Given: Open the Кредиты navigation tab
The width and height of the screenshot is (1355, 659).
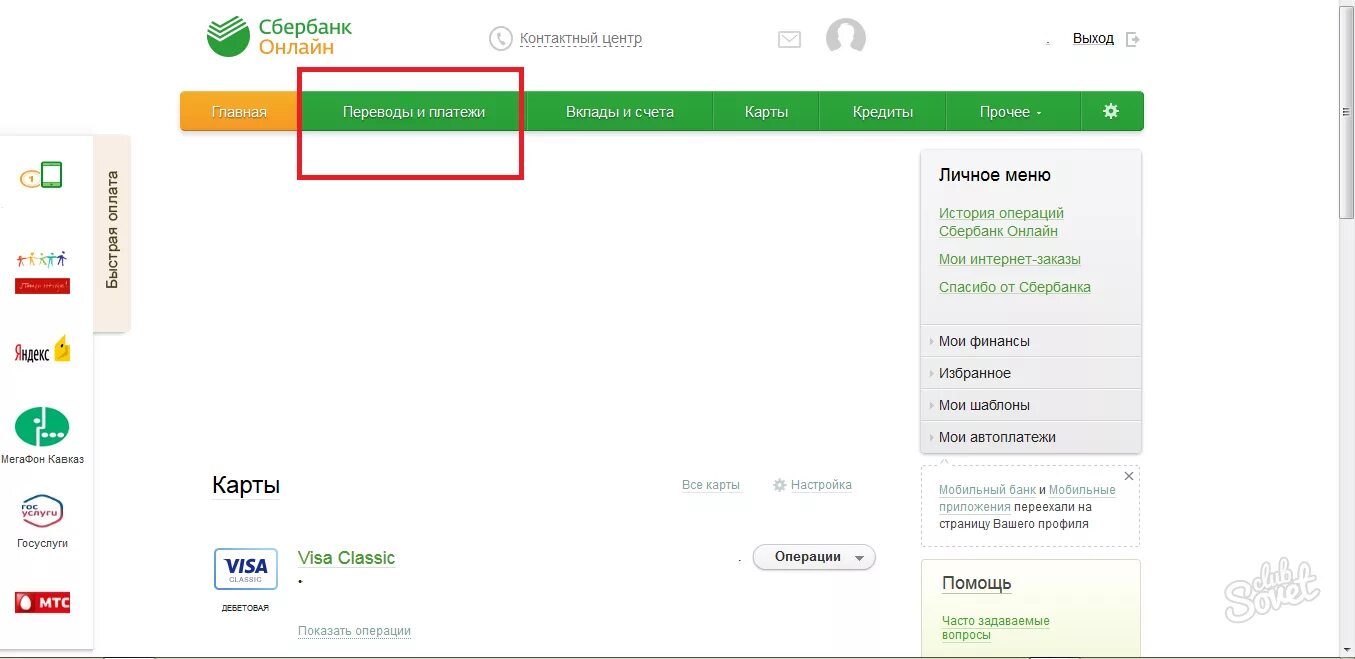Looking at the screenshot, I should (x=883, y=111).
